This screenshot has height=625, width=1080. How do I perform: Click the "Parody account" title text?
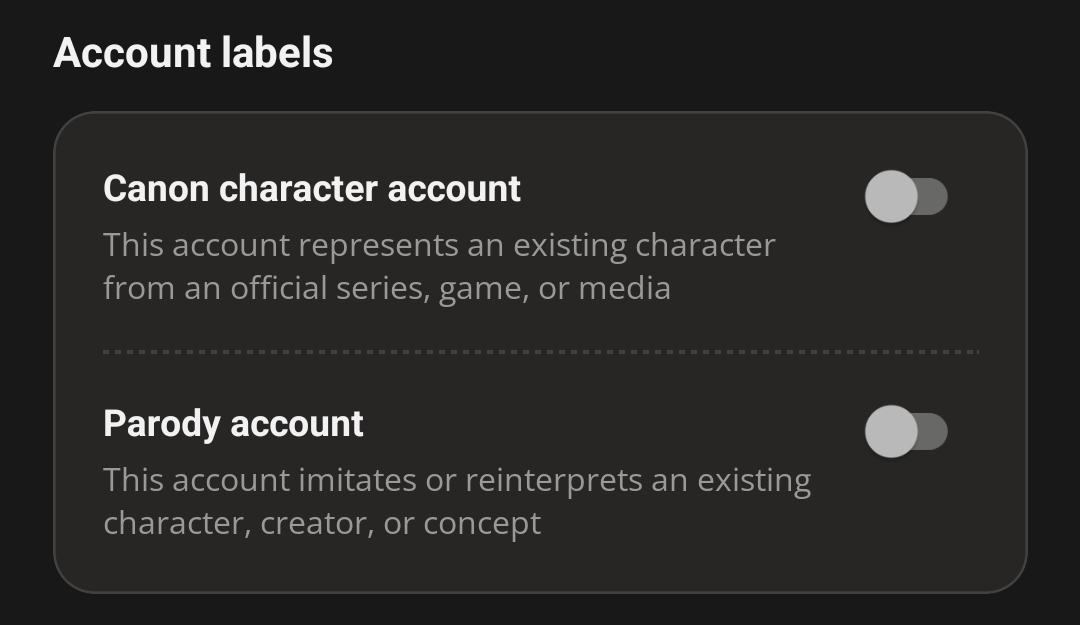coord(233,423)
